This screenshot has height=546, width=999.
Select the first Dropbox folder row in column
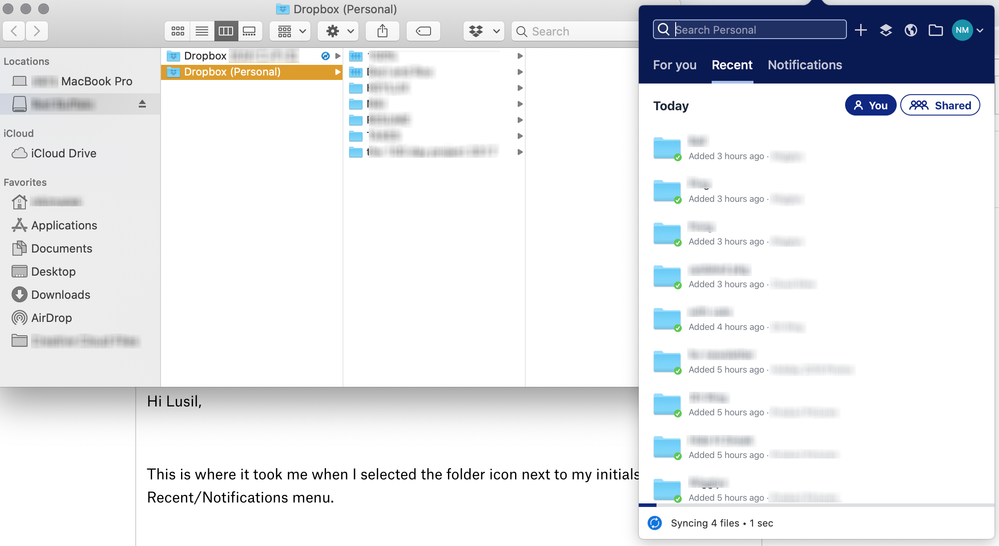tap(252, 56)
